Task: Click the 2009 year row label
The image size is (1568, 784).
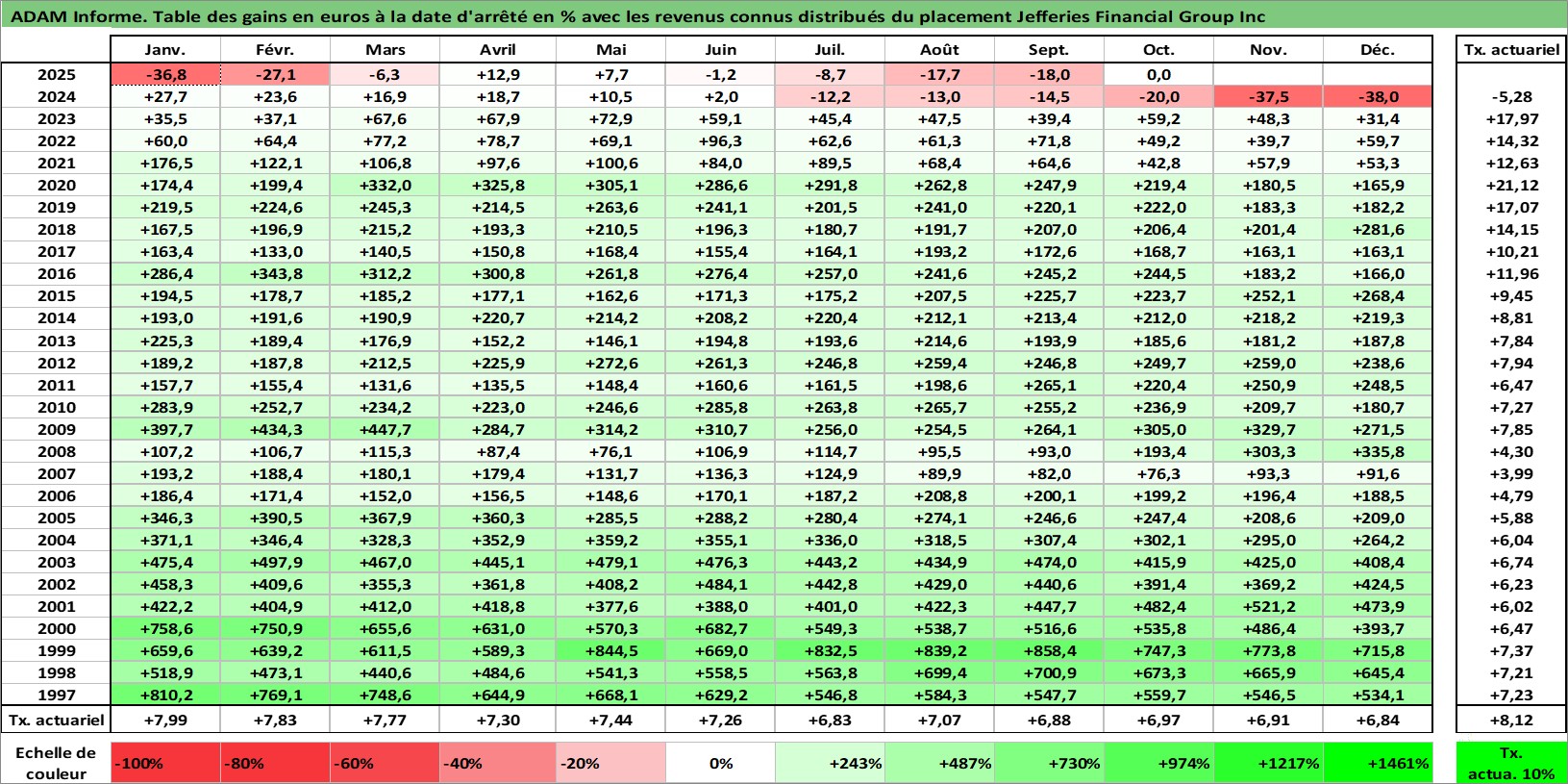Action: tap(57, 430)
